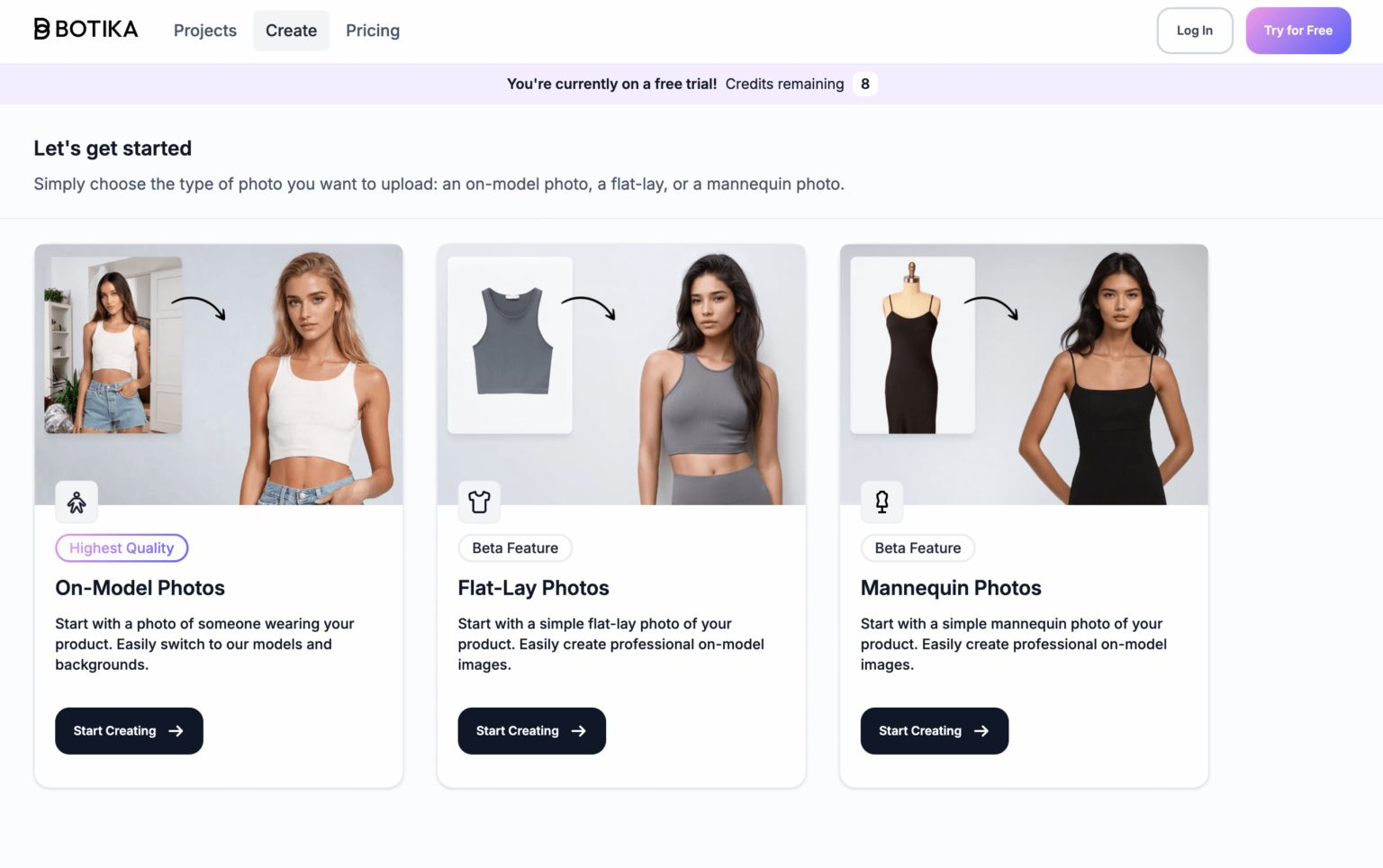
Task: Click the gray tank top thumbnail
Action: 510,346
